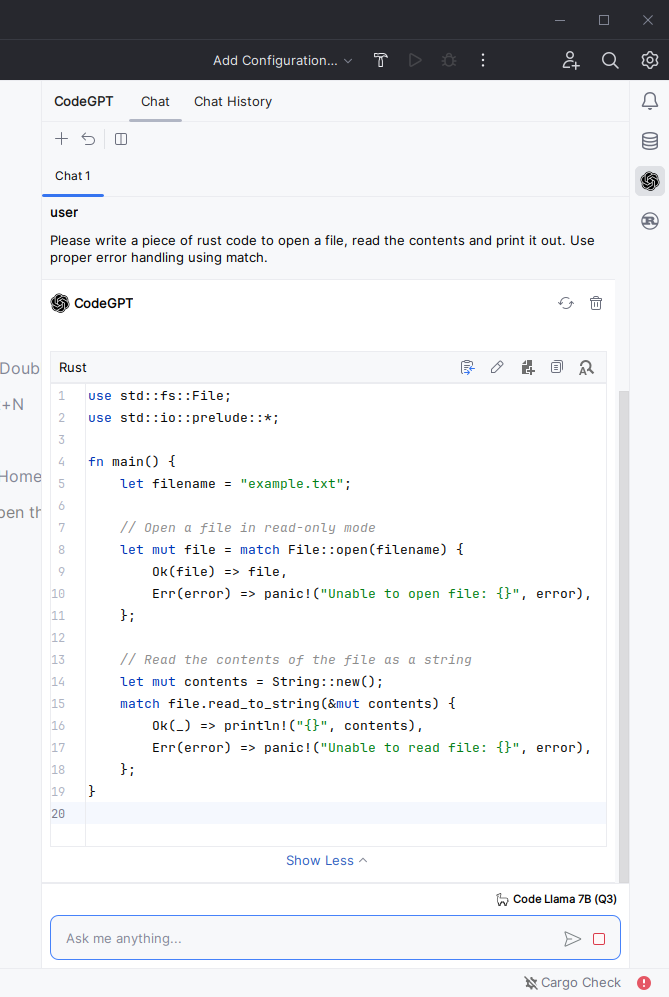Click the create new file icon in code header

528,368
